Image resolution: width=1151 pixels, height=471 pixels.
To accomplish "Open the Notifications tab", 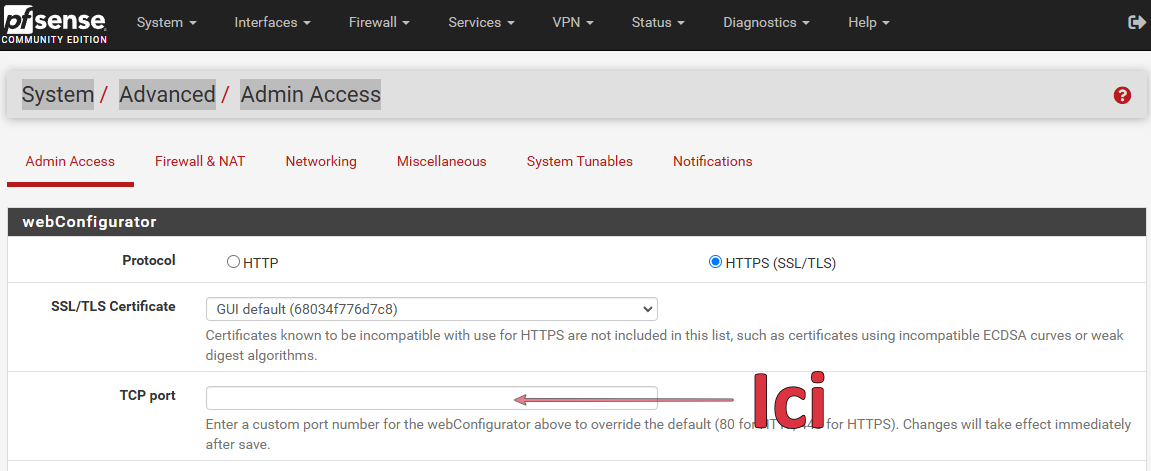I will (712, 161).
